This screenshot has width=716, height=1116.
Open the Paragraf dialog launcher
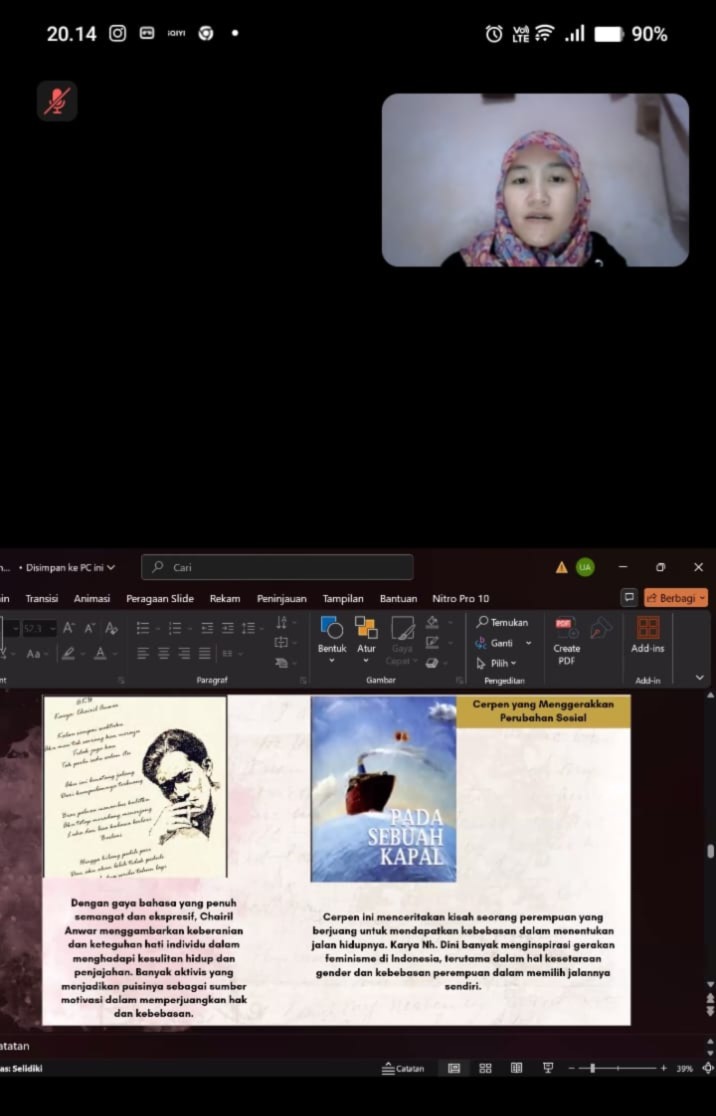pyautogui.click(x=302, y=680)
